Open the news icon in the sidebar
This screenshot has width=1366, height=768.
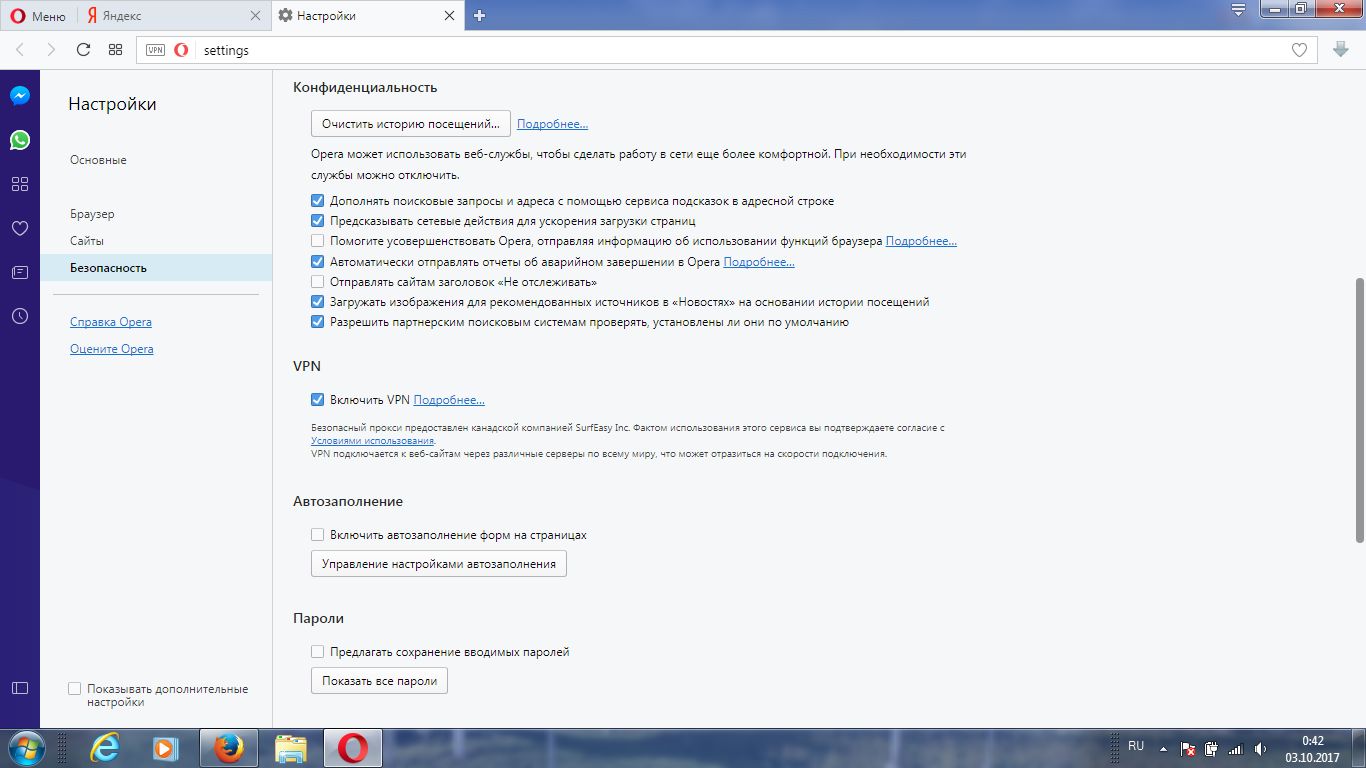(20, 272)
